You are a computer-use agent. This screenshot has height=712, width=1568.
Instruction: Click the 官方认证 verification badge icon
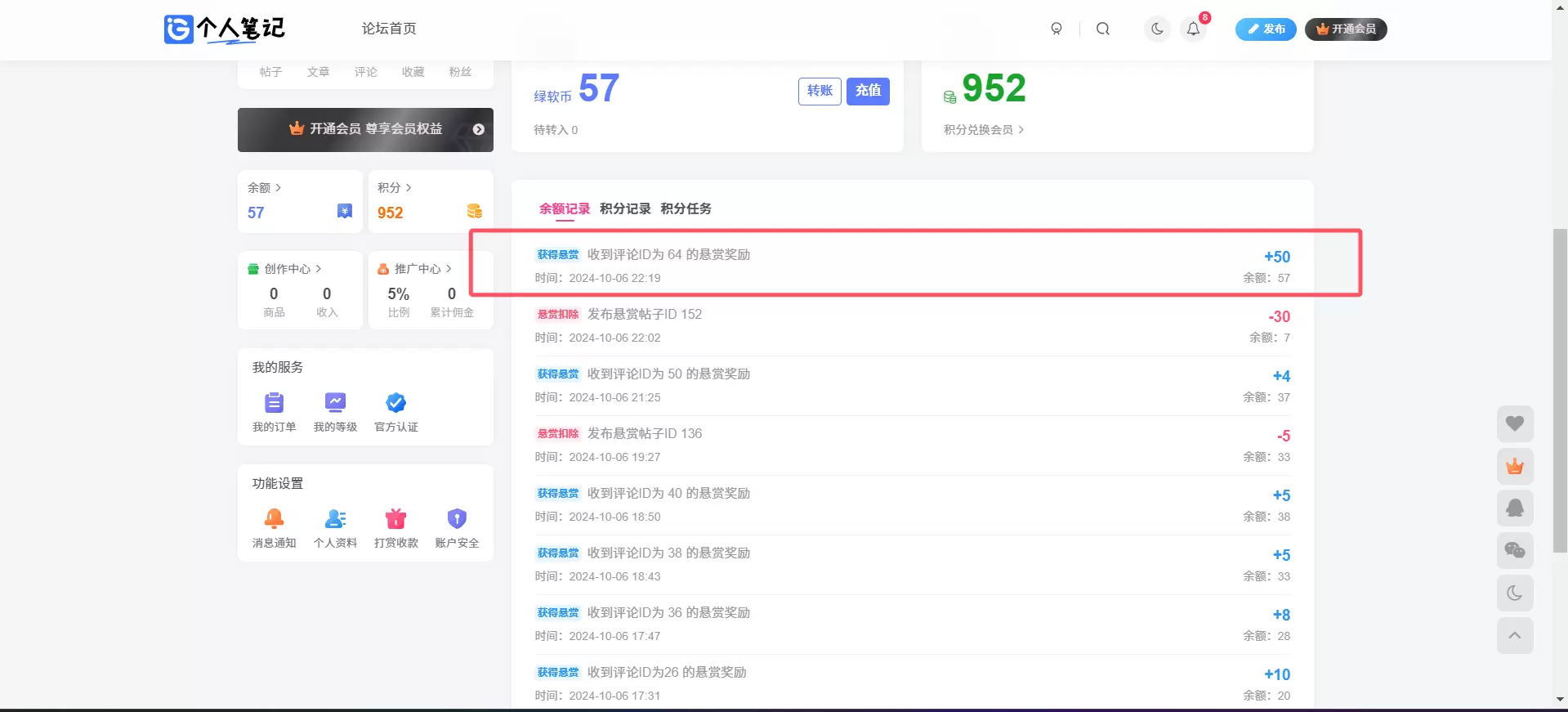[x=396, y=403]
